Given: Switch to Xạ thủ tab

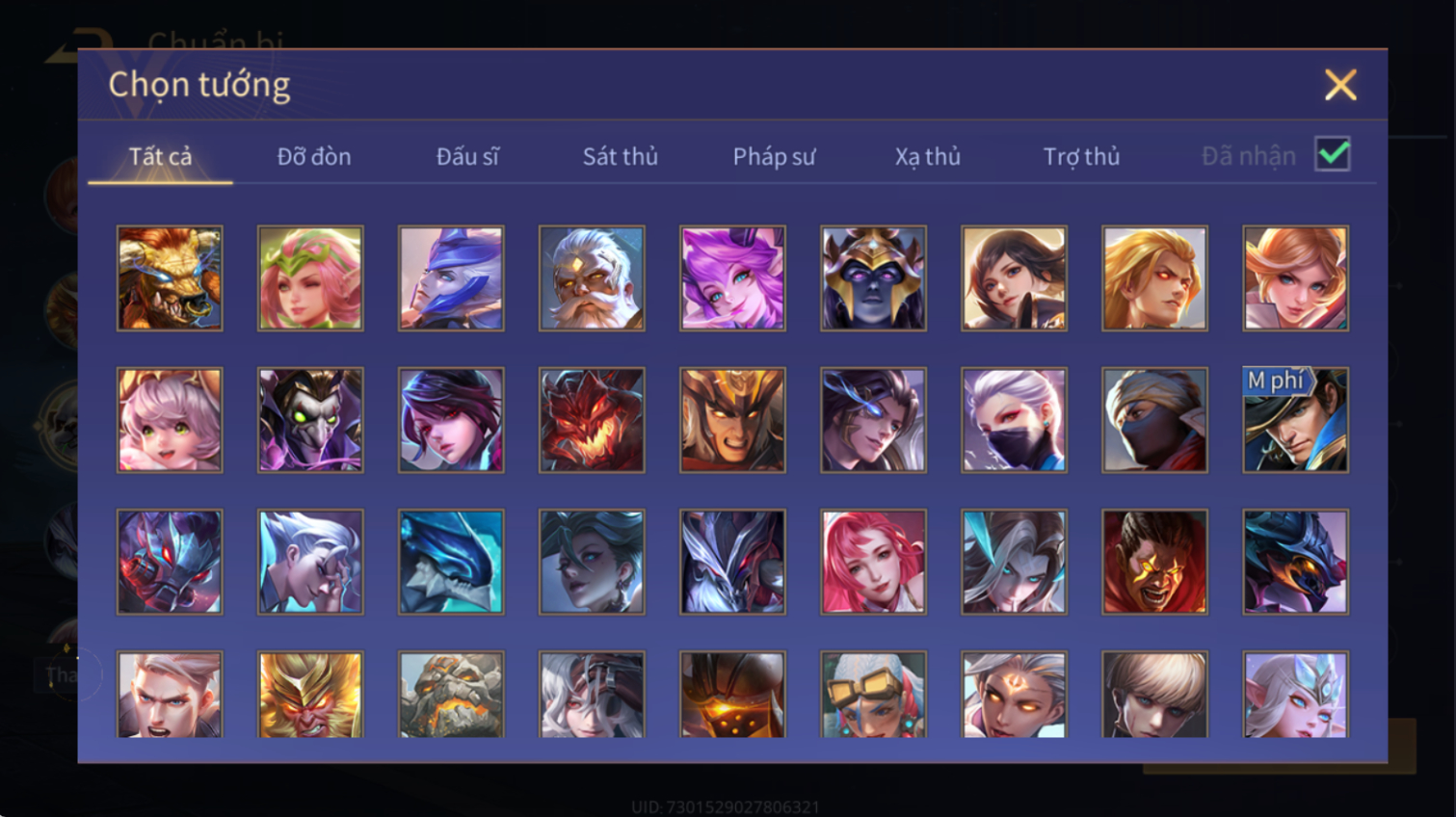Looking at the screenshot, I should (928, 156).
